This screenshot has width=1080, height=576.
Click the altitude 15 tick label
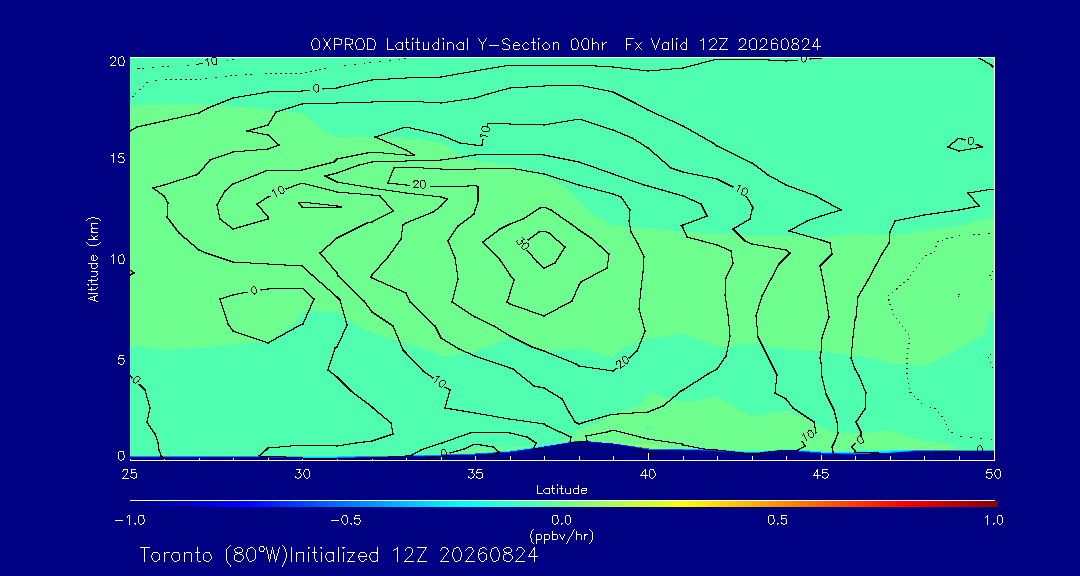(x=116, y=158)
